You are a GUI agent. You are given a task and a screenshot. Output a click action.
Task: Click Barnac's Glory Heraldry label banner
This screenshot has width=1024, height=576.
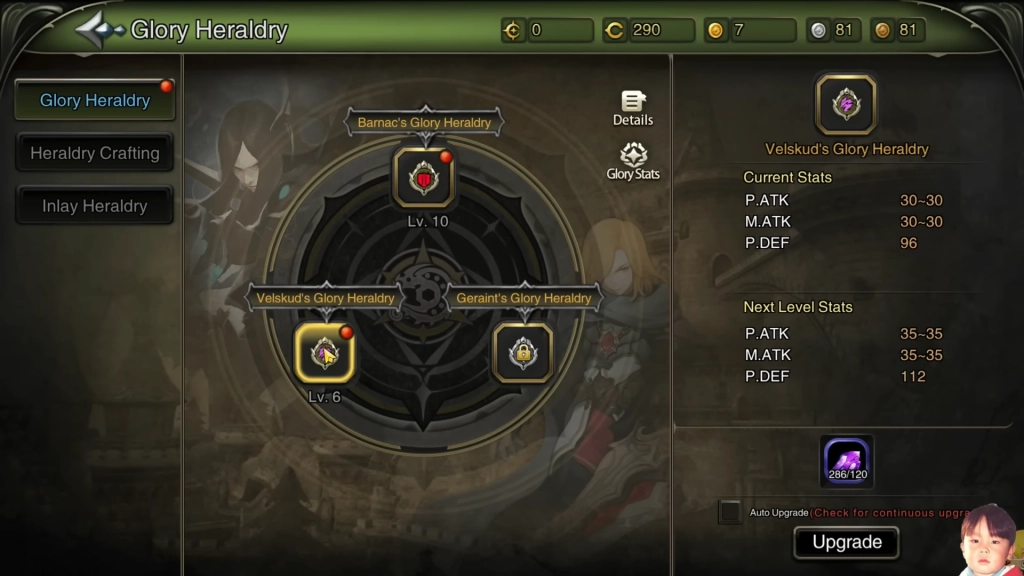pyautogui.click(x=424, y=123)
